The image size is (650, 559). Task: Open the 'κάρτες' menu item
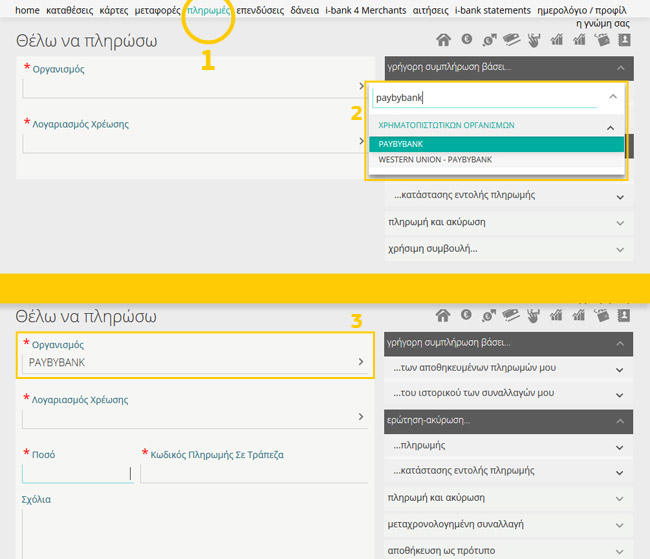point(114,10)
